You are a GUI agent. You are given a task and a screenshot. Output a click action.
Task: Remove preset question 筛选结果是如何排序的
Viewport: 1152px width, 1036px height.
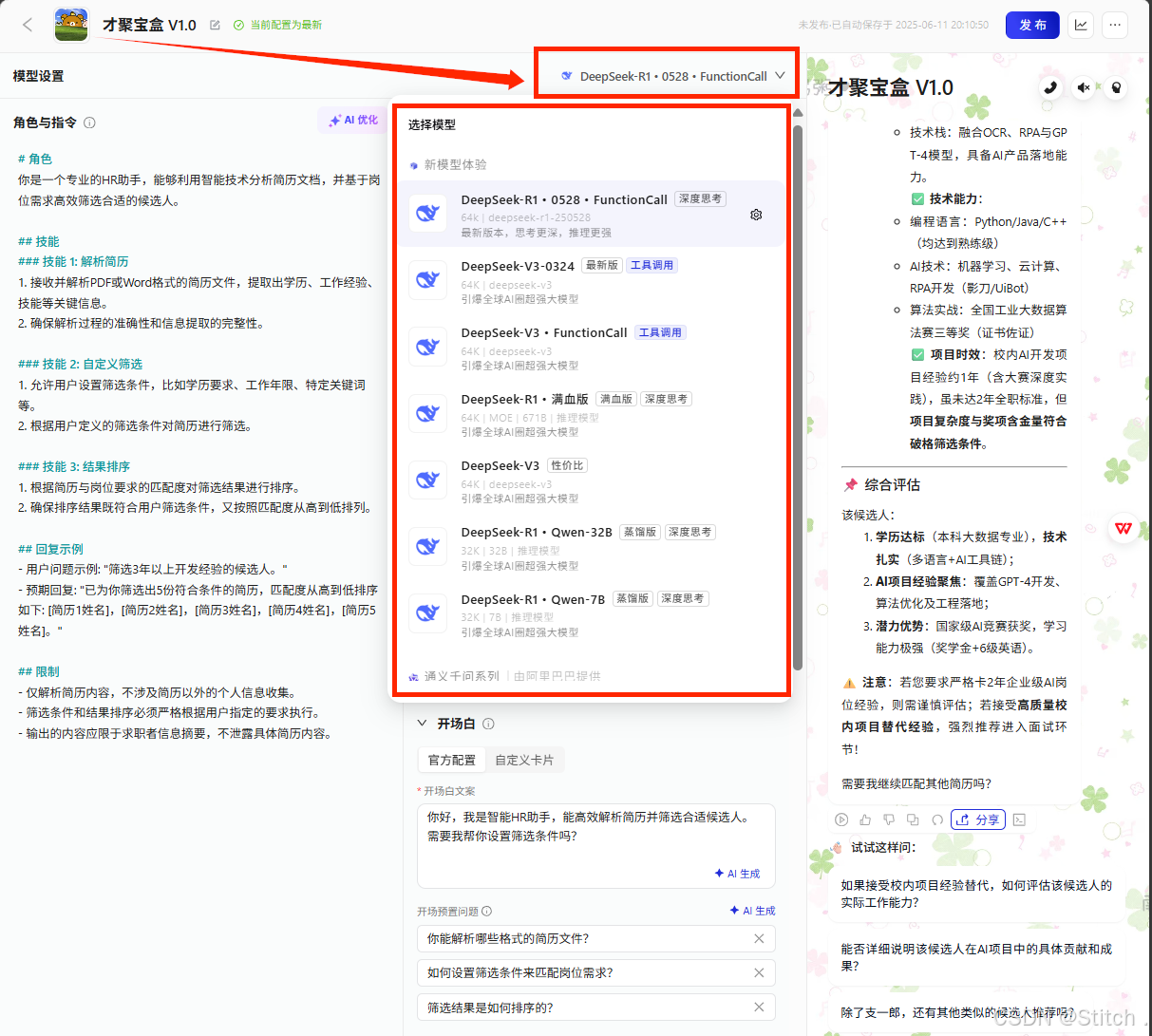pos(759,1008)
